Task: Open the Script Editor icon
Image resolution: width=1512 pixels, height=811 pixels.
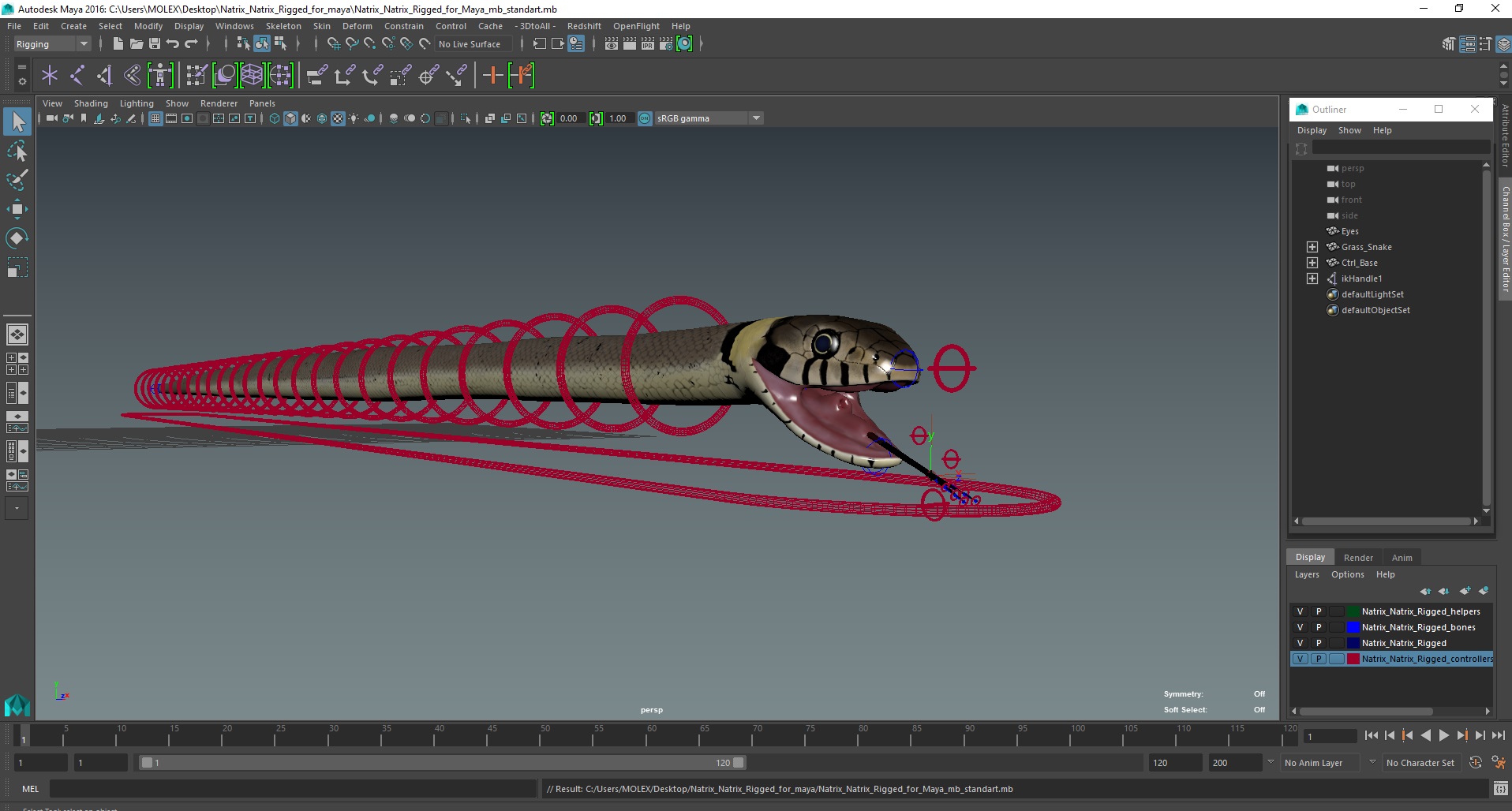Action: pyautogui.click(x=1500, y=789)
